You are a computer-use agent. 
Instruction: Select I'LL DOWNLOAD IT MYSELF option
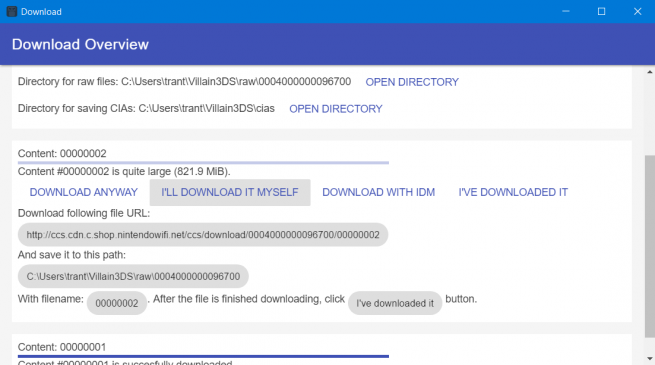pos(230,192)
